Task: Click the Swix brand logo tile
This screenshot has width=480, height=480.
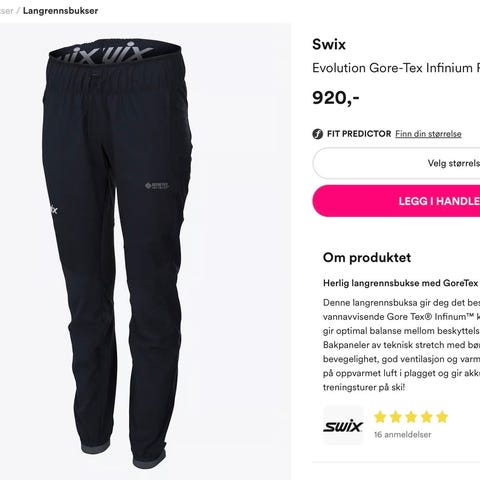Action: point(343,426)
